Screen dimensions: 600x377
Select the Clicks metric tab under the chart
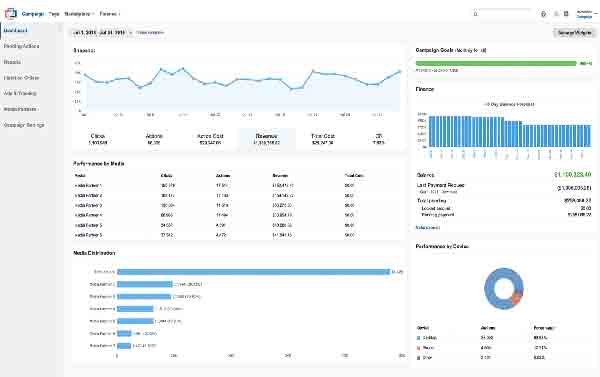pyautogui.click(x=98, y=139)
